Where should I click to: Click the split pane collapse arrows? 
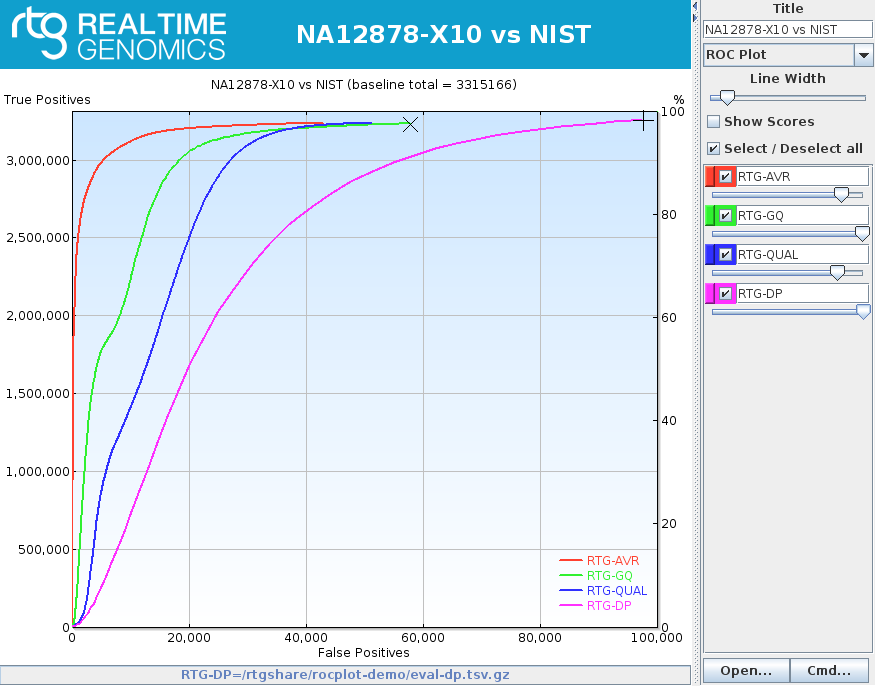[x=695, y=11]
